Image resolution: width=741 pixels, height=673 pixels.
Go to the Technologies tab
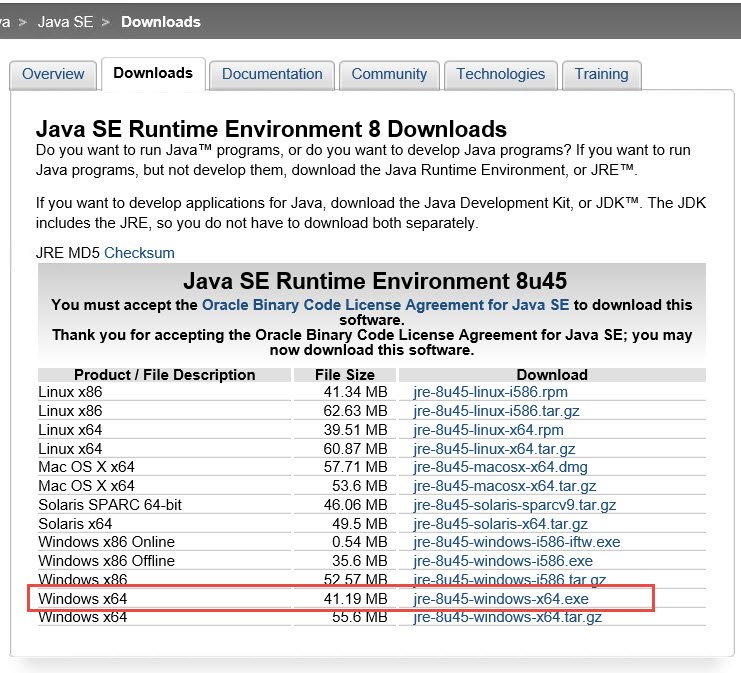click(x=500, y=74)
